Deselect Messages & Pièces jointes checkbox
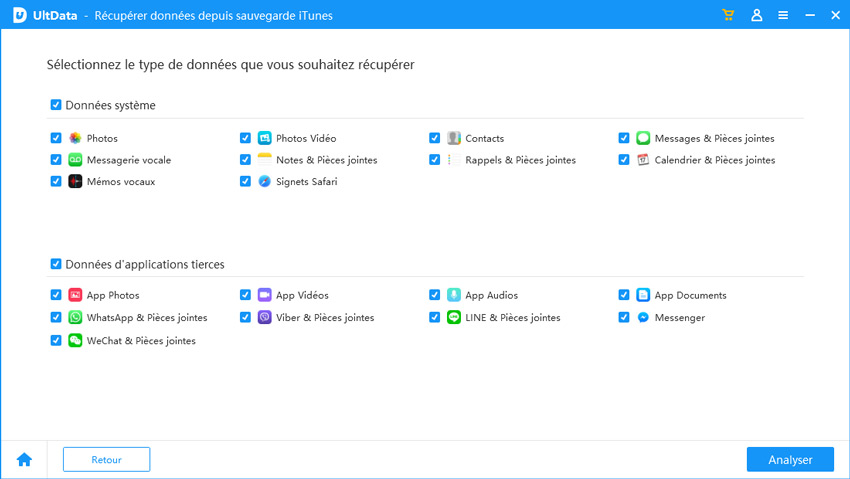 (x=624, y=138)
